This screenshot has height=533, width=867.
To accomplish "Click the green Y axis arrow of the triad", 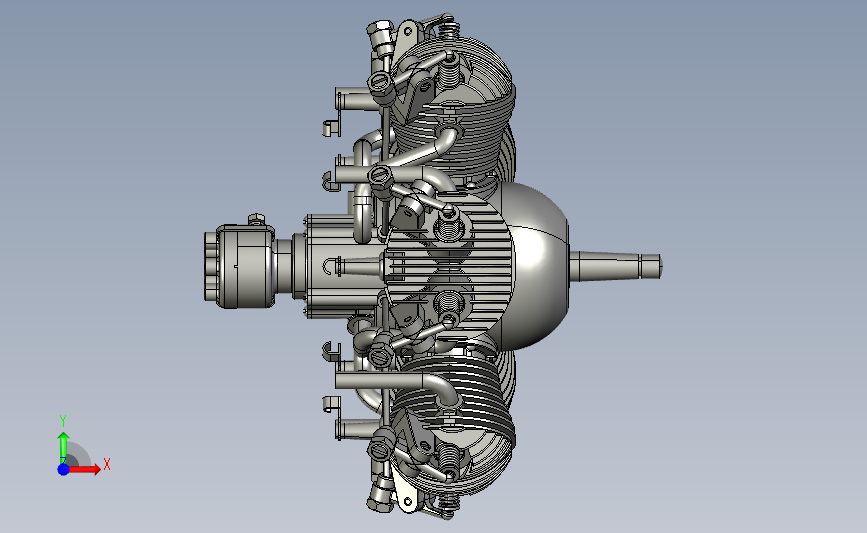I will tap(64, 448).
